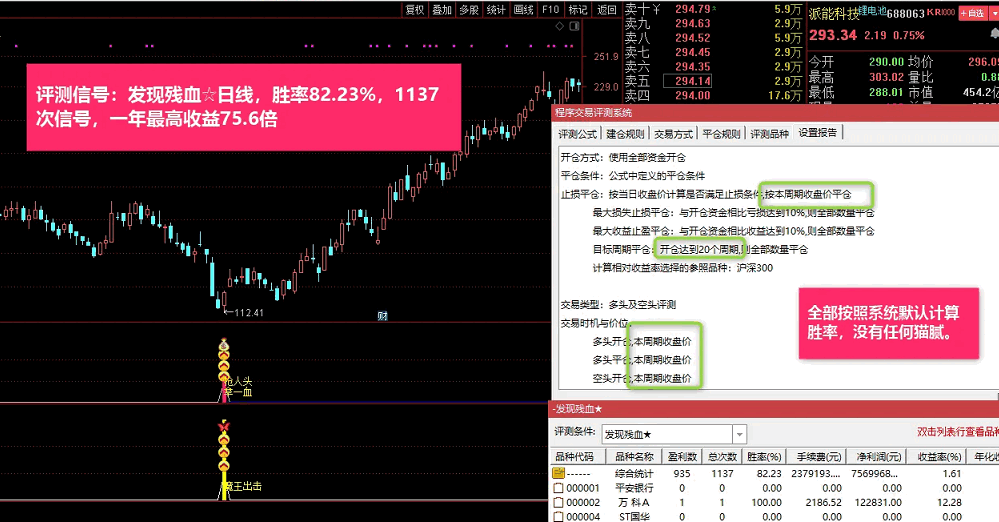Click the 卖四 price 294.00

coord(693,95)
